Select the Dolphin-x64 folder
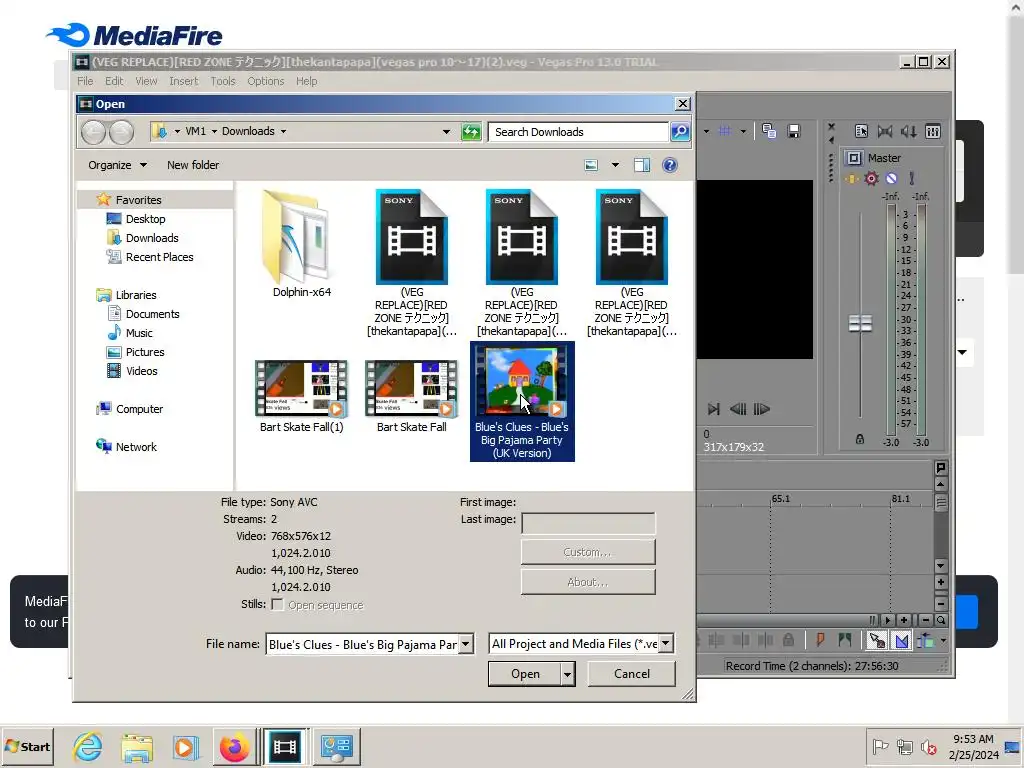The height and width of the screenshot is (768, 1024). (301, 244)
